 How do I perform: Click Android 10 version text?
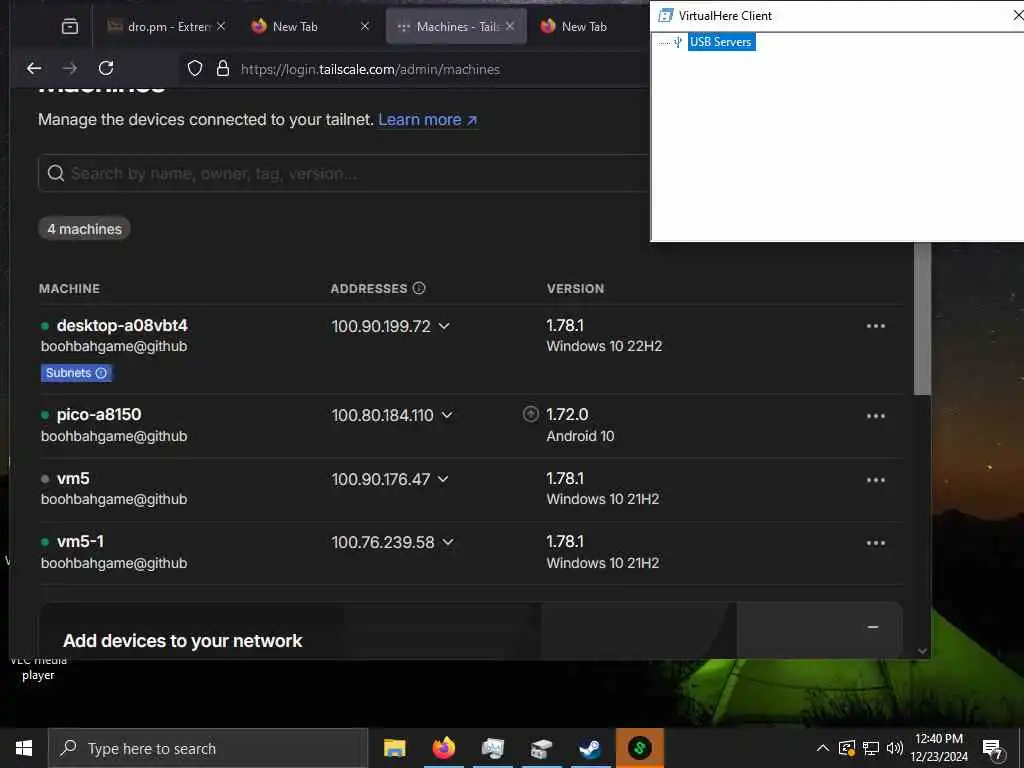[580, 436]
